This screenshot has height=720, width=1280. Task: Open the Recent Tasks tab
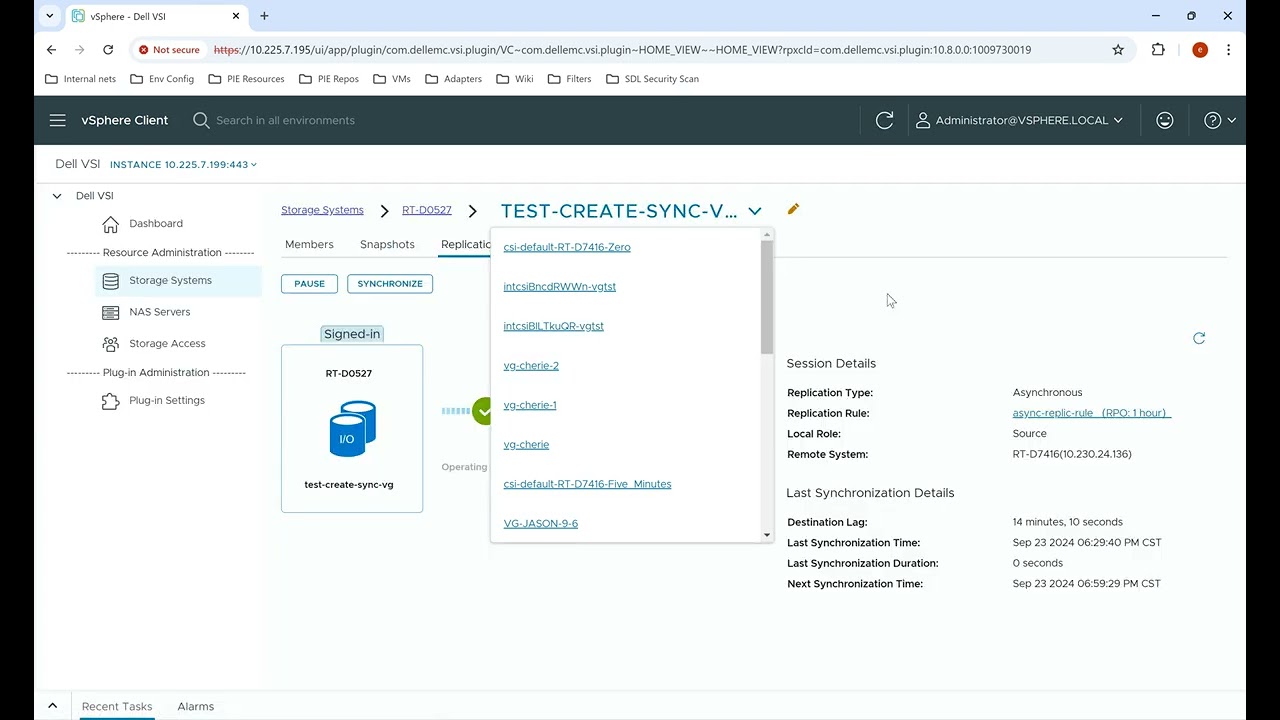(x=117, y=706)
